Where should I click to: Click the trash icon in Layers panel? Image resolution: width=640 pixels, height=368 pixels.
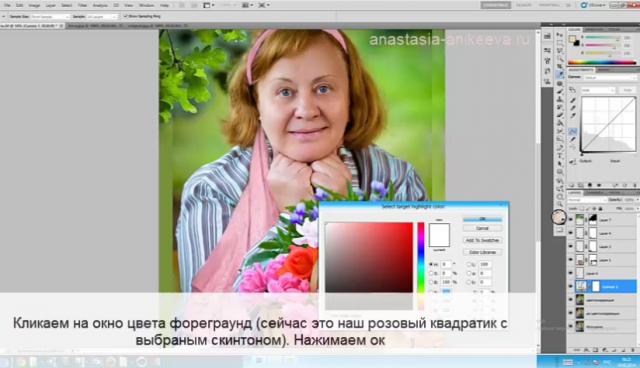pos(633,350)
